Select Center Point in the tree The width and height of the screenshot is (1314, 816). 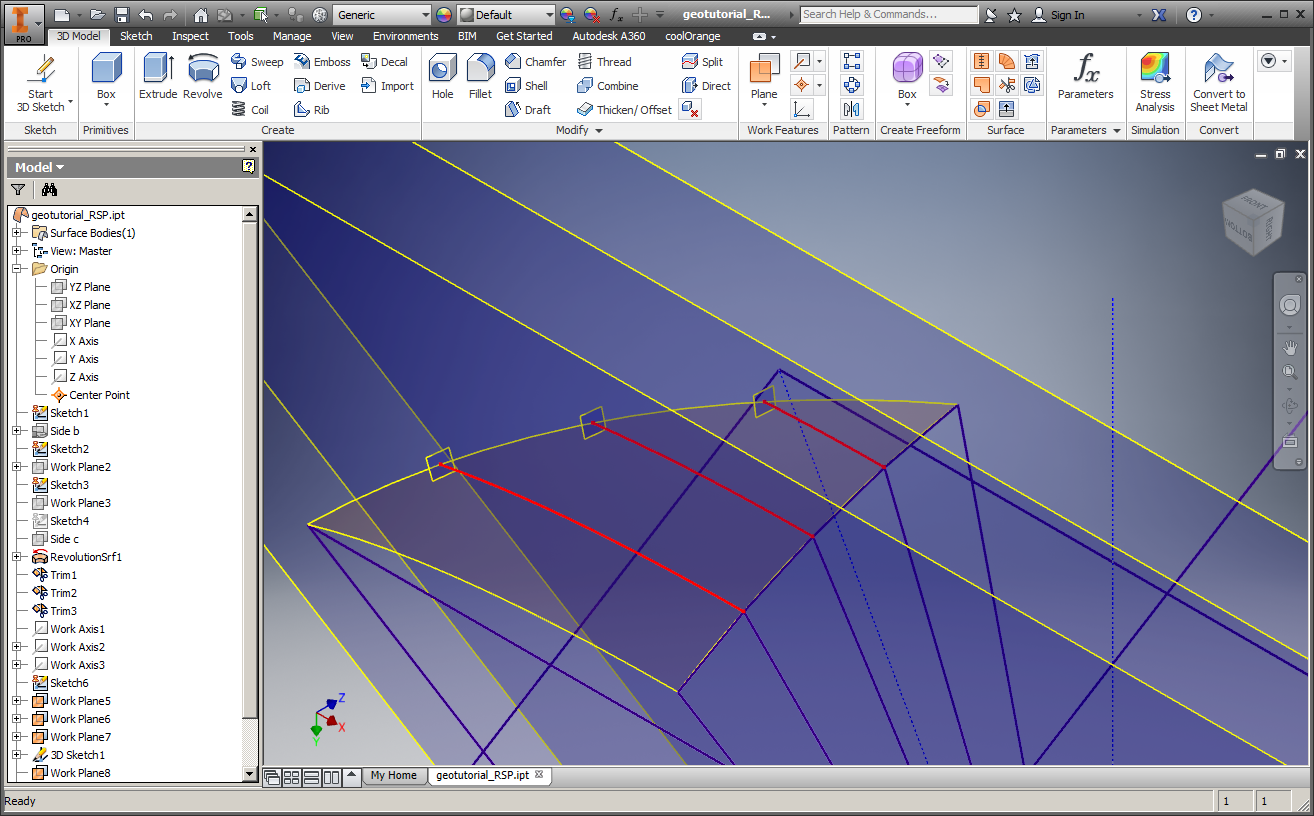coord(90,395)
